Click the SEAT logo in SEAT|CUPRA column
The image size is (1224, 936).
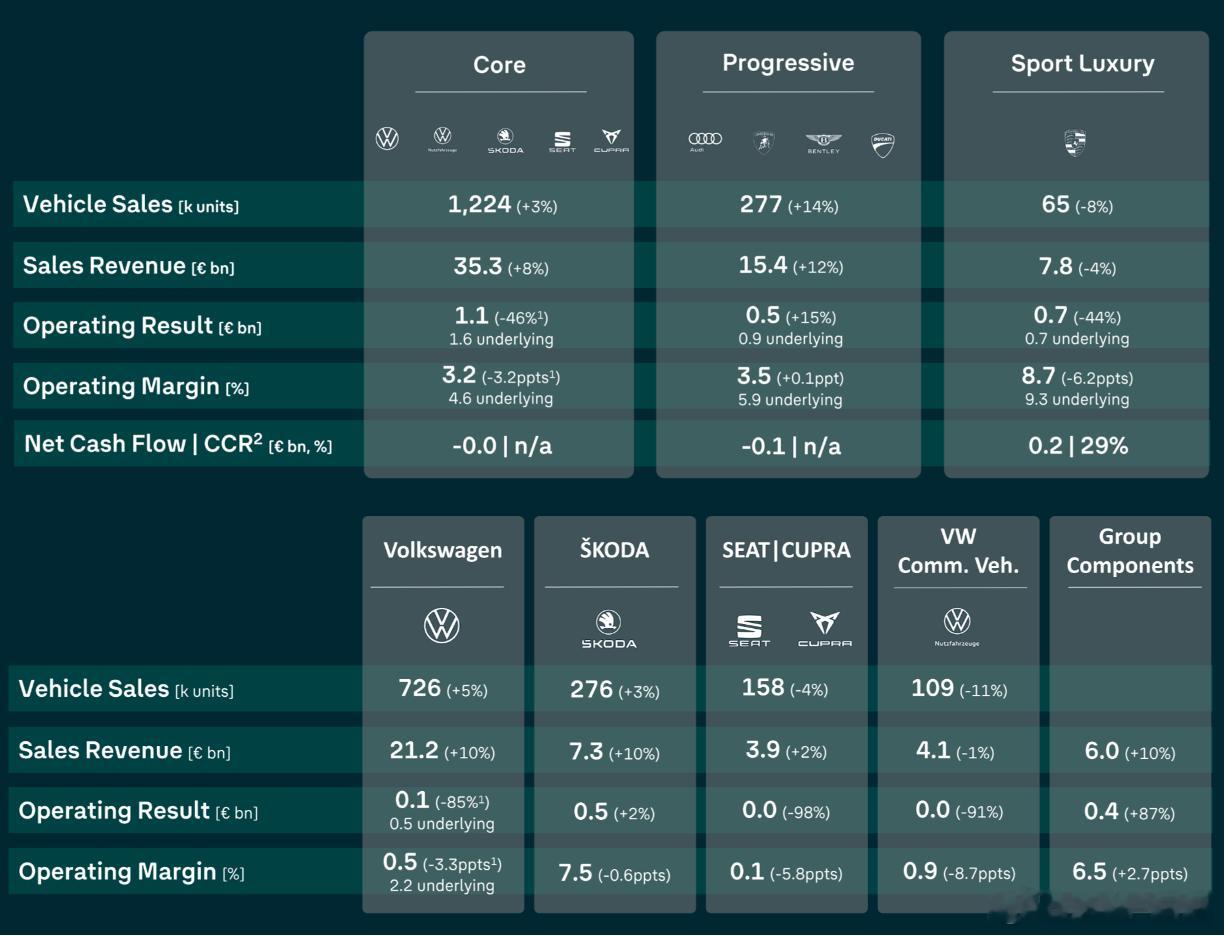(x=749, y=631)
